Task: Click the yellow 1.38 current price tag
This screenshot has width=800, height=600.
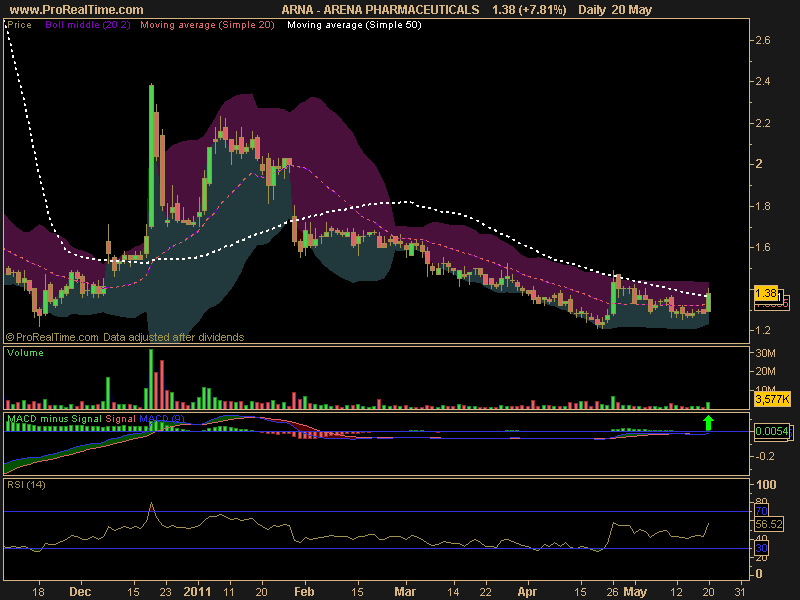Action: 765,293
